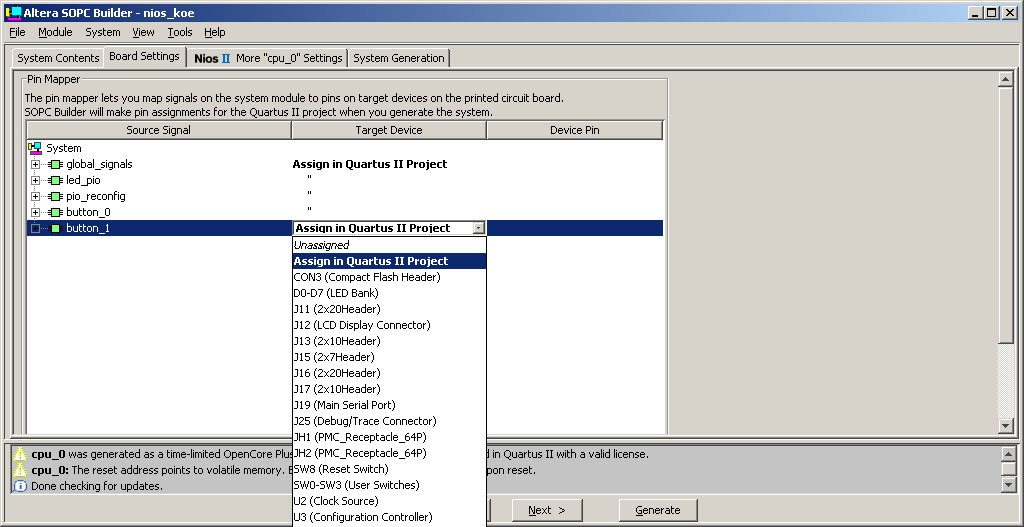Click the Source Signal column header

(159, 130)
